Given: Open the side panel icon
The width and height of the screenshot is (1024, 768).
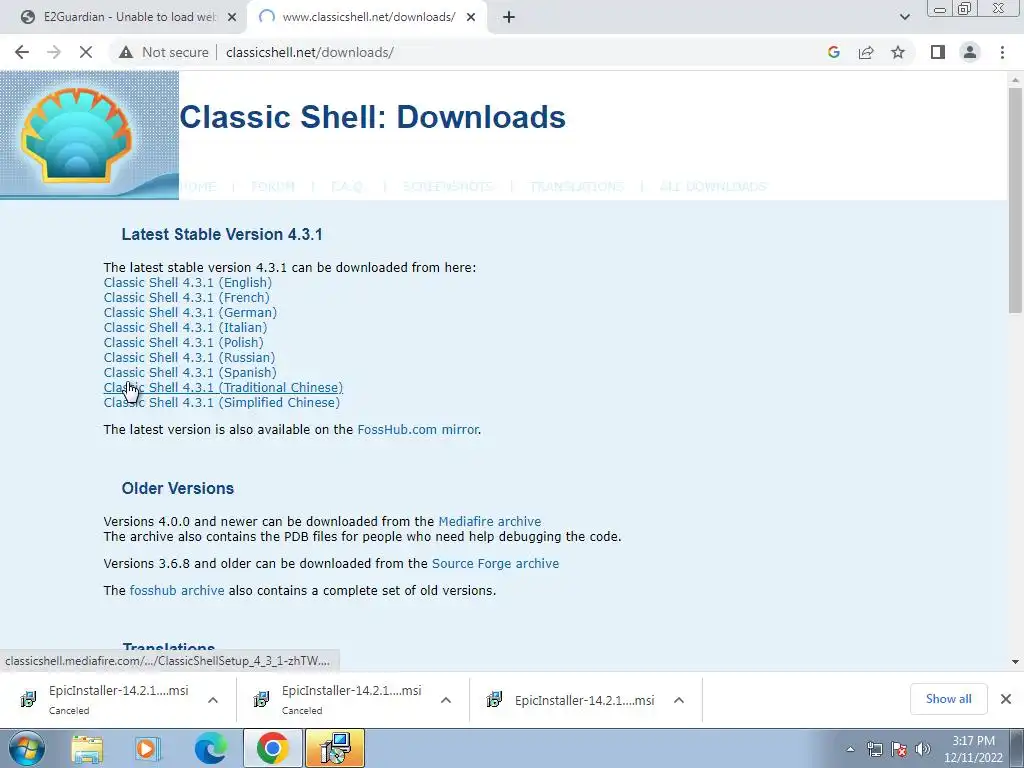Looking at the screenshot, I should 938,52.
